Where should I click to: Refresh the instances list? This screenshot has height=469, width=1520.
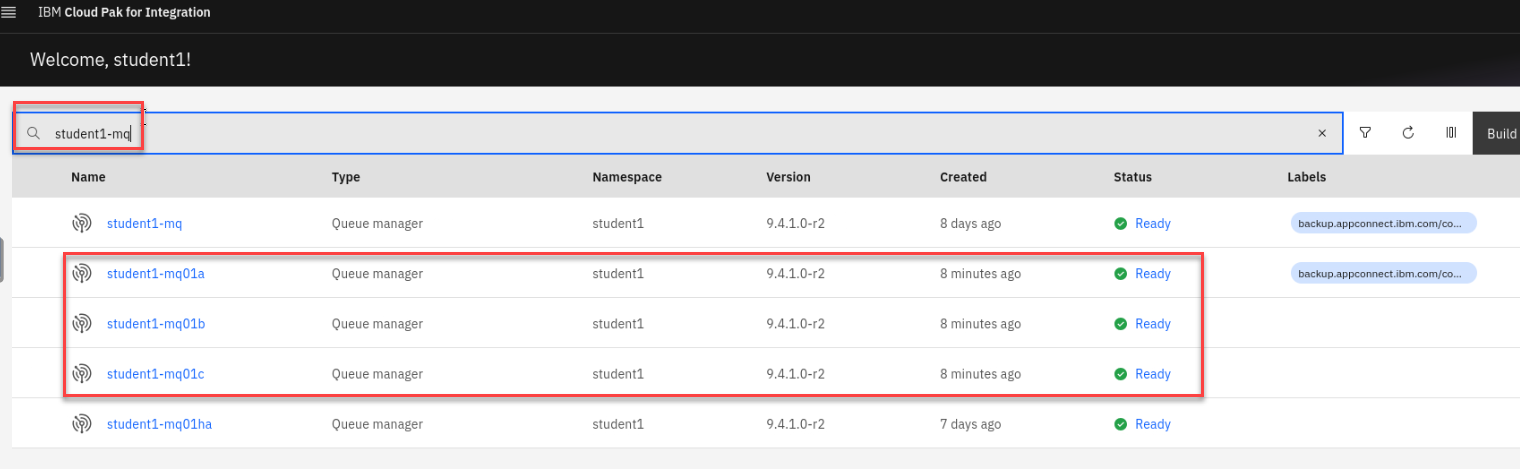coord(1408,133)
